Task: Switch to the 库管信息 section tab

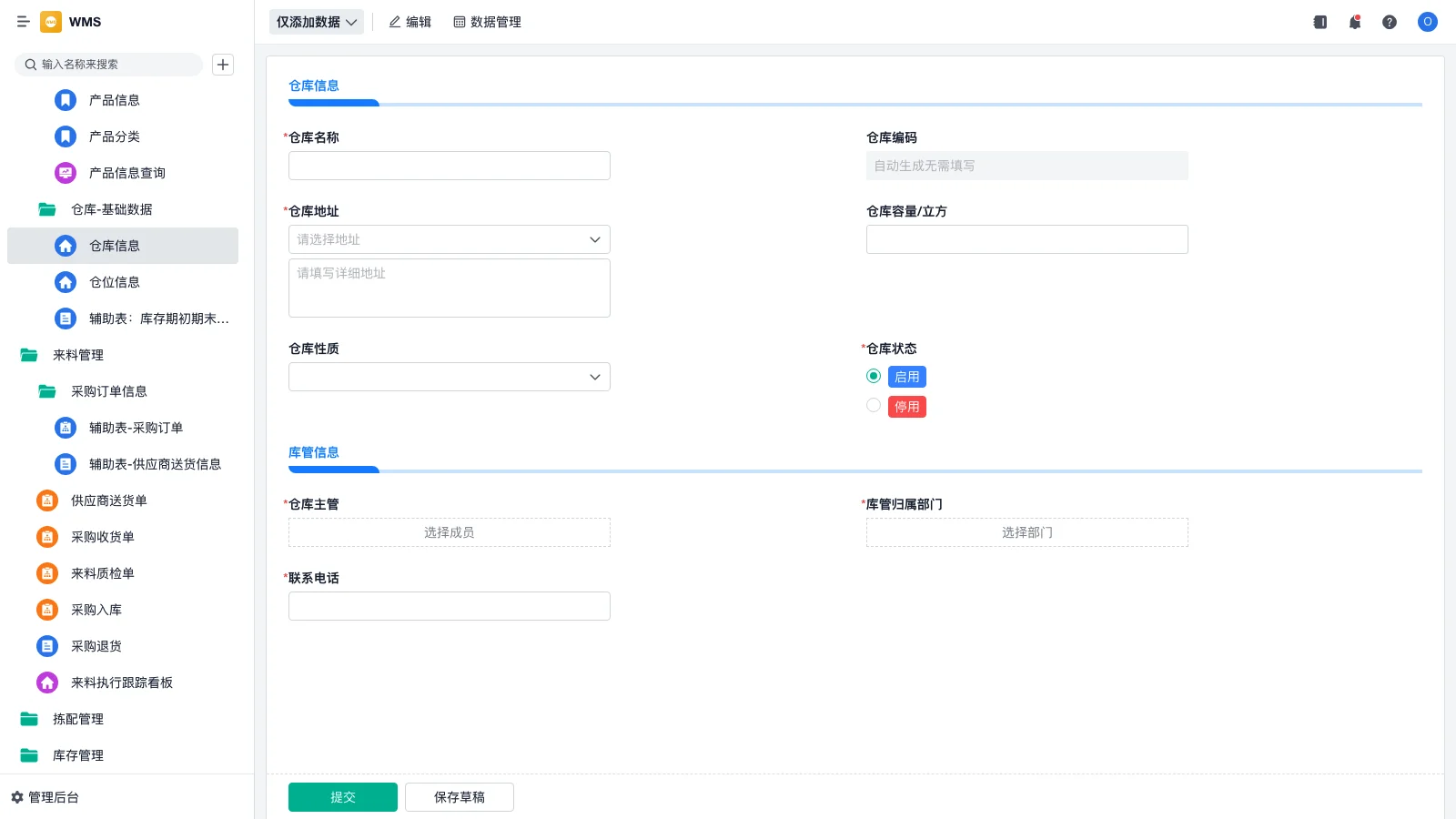Action: [x=314, y=452]
